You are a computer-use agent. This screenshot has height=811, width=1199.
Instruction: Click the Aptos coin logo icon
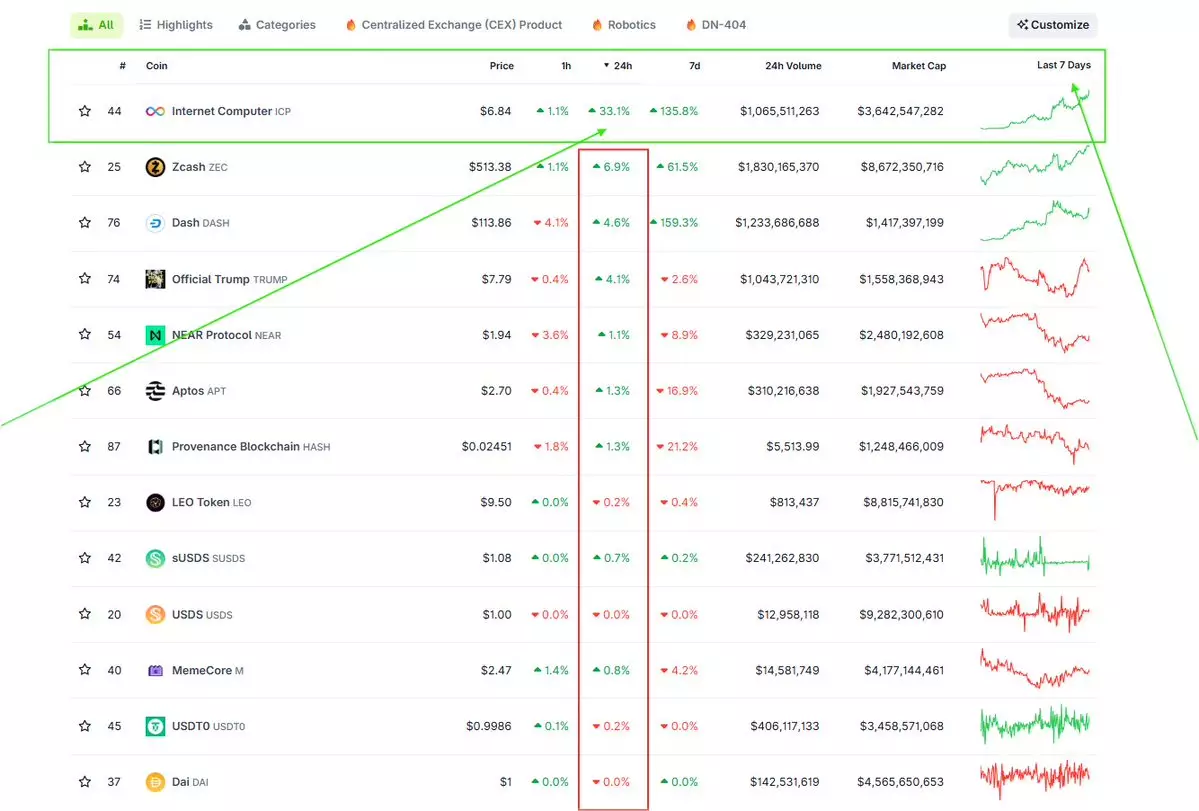click(x=155, y=391)
